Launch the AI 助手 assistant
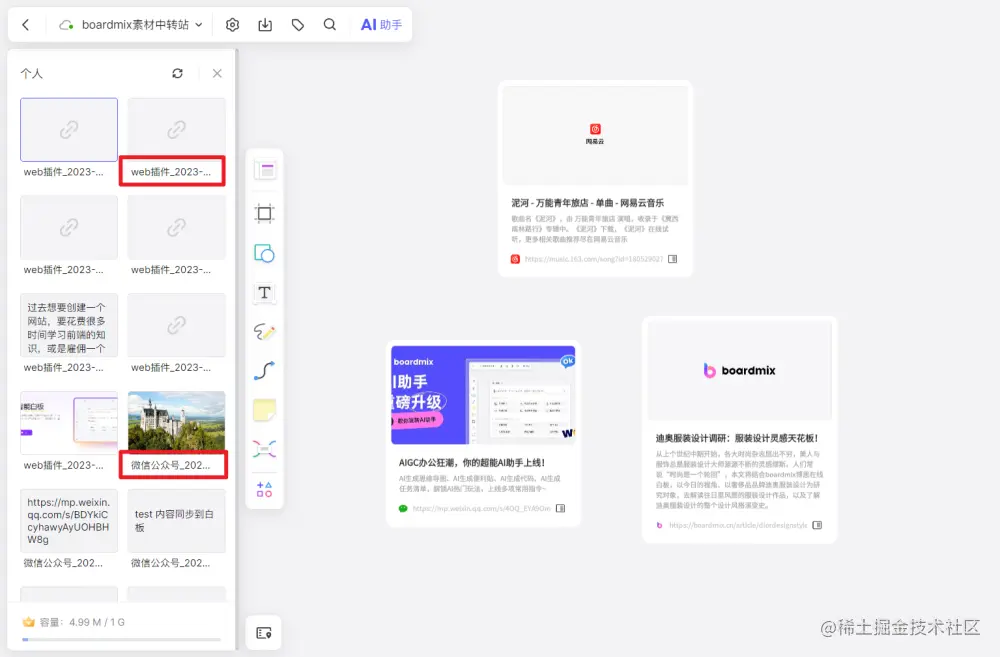This screenshot has width=1000, height=657. [x=381, y=25]
